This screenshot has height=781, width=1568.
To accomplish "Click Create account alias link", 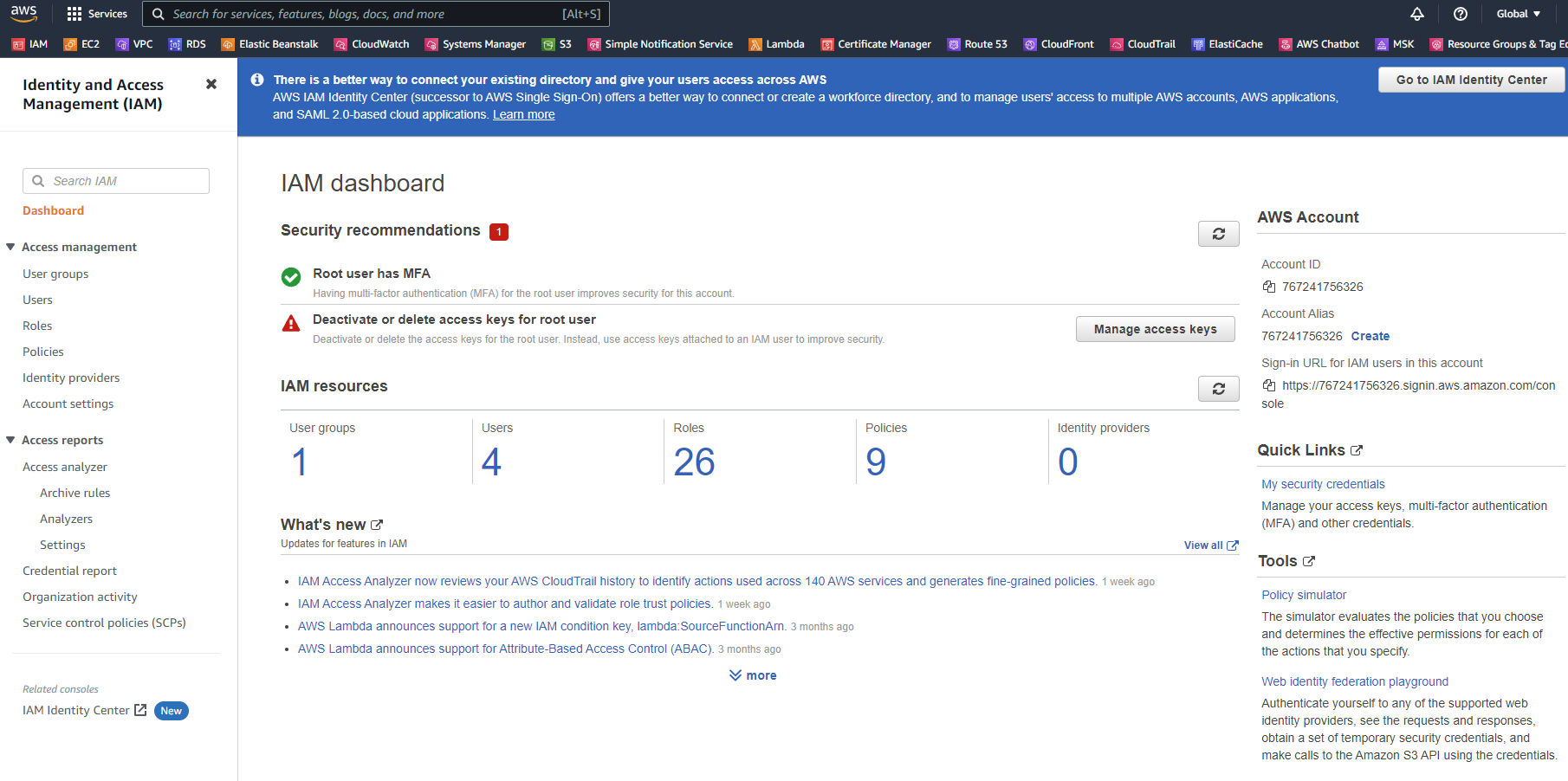I will [x=1370, y=336].
